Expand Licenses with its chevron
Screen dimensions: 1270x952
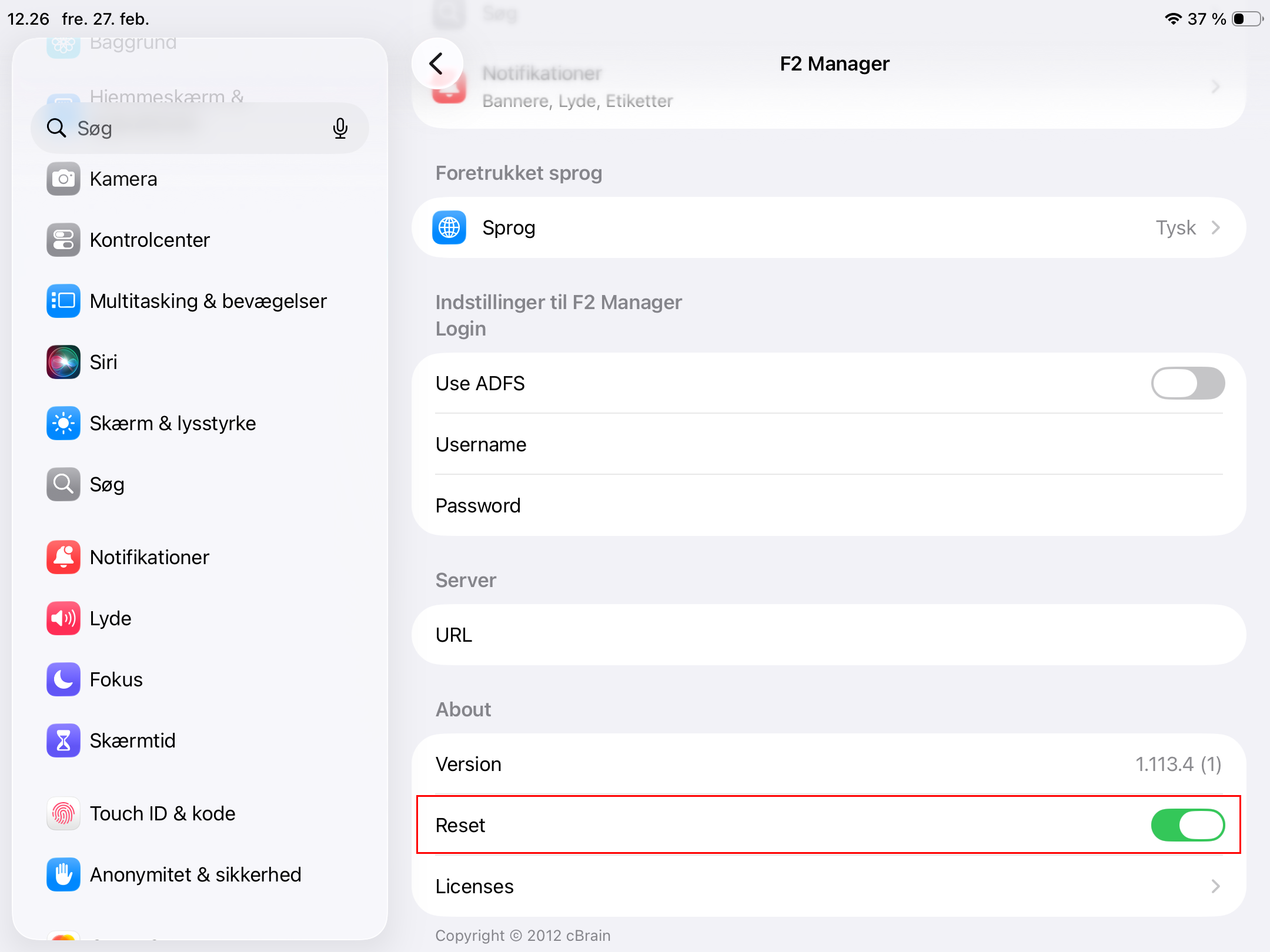point(1216,886)
